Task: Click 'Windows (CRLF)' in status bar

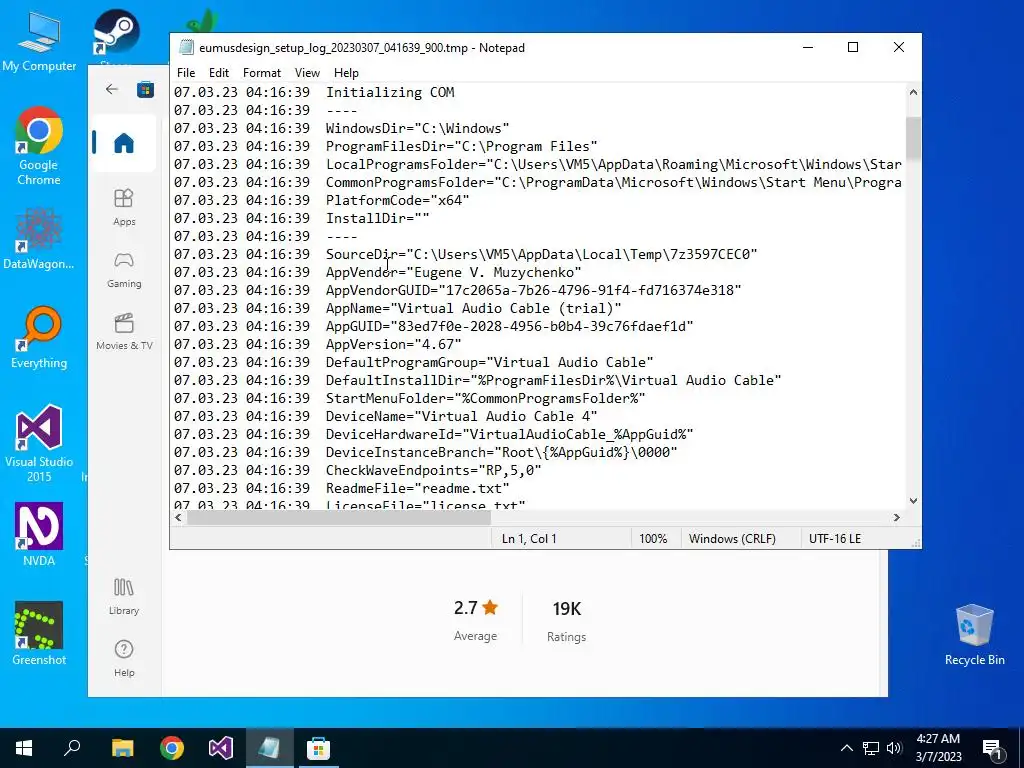Action: pyautogui.click(x=732, y=539)
